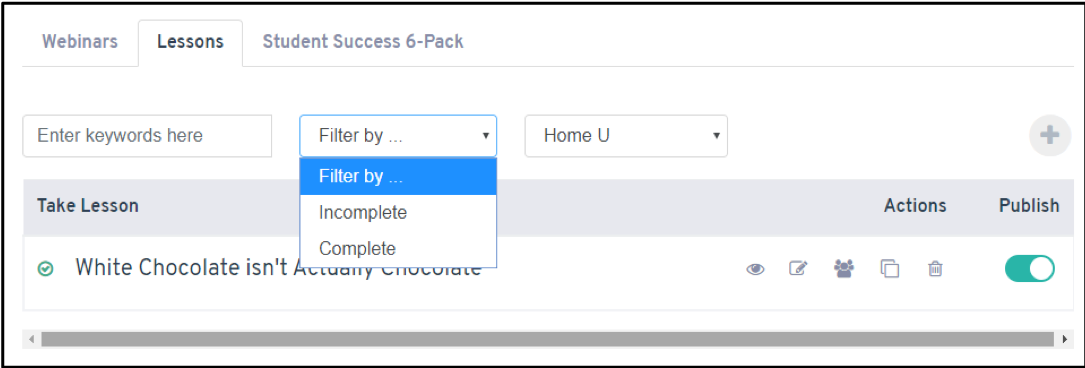Viewport: 1085px width, 368px height.
Task: Click the duplicate copy icon for the lesson
Action: 889,268
